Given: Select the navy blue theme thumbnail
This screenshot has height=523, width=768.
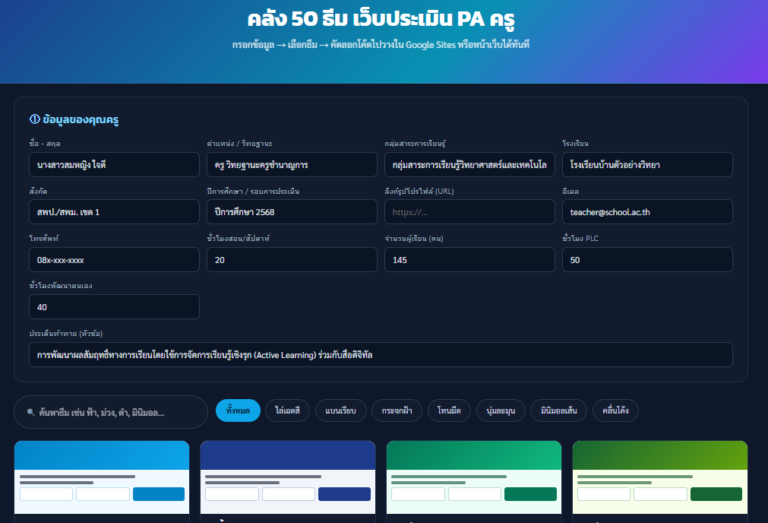Looking at the screenshot, I should point(288,477).
